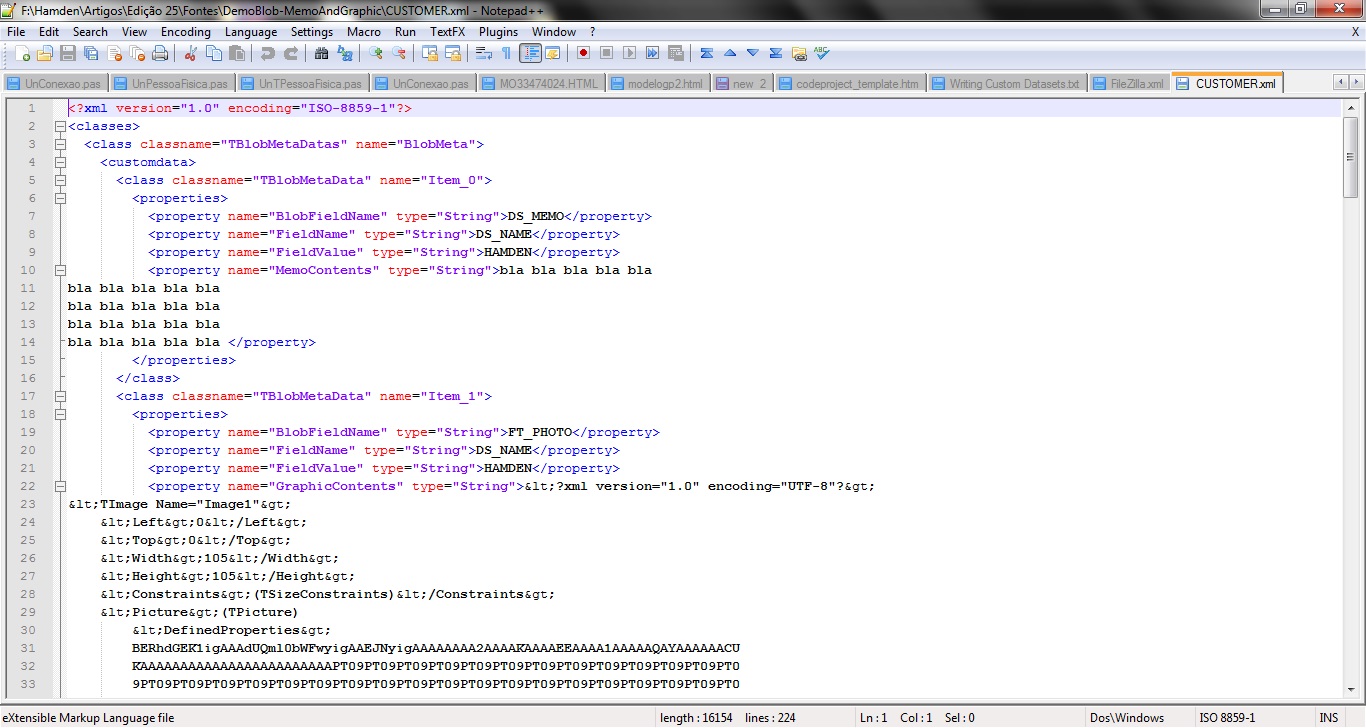Run macro multiple times icon
The width and height of the screenshot is (1366, 728).
click(652, 53)
